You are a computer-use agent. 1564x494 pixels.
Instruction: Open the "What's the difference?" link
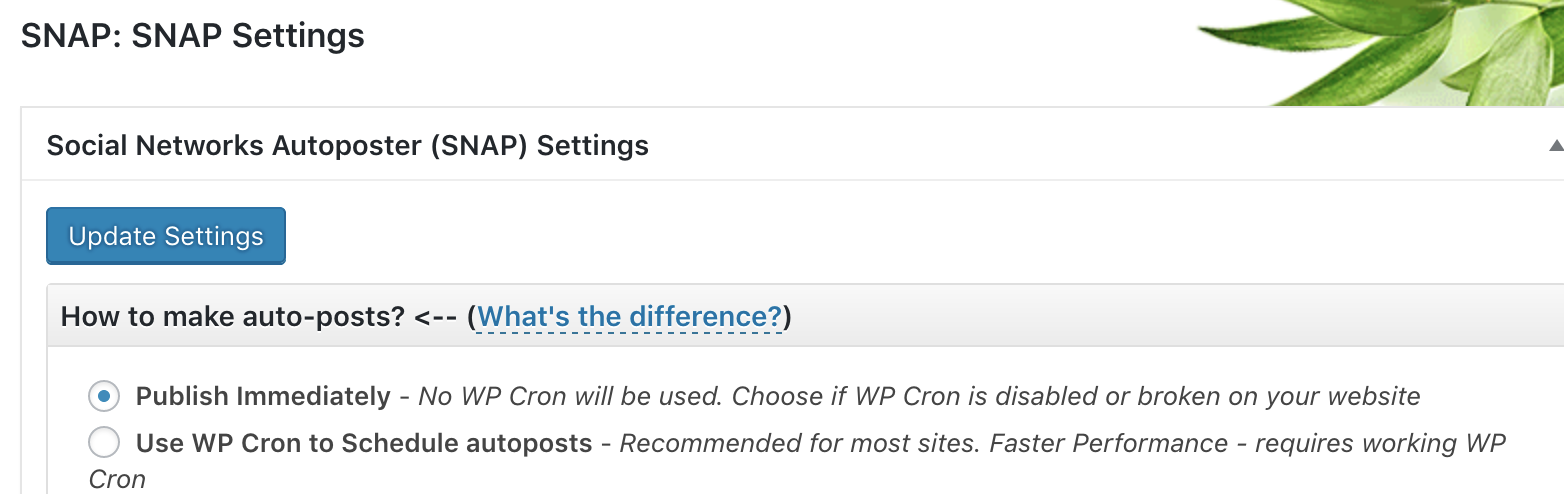point(629,317)
